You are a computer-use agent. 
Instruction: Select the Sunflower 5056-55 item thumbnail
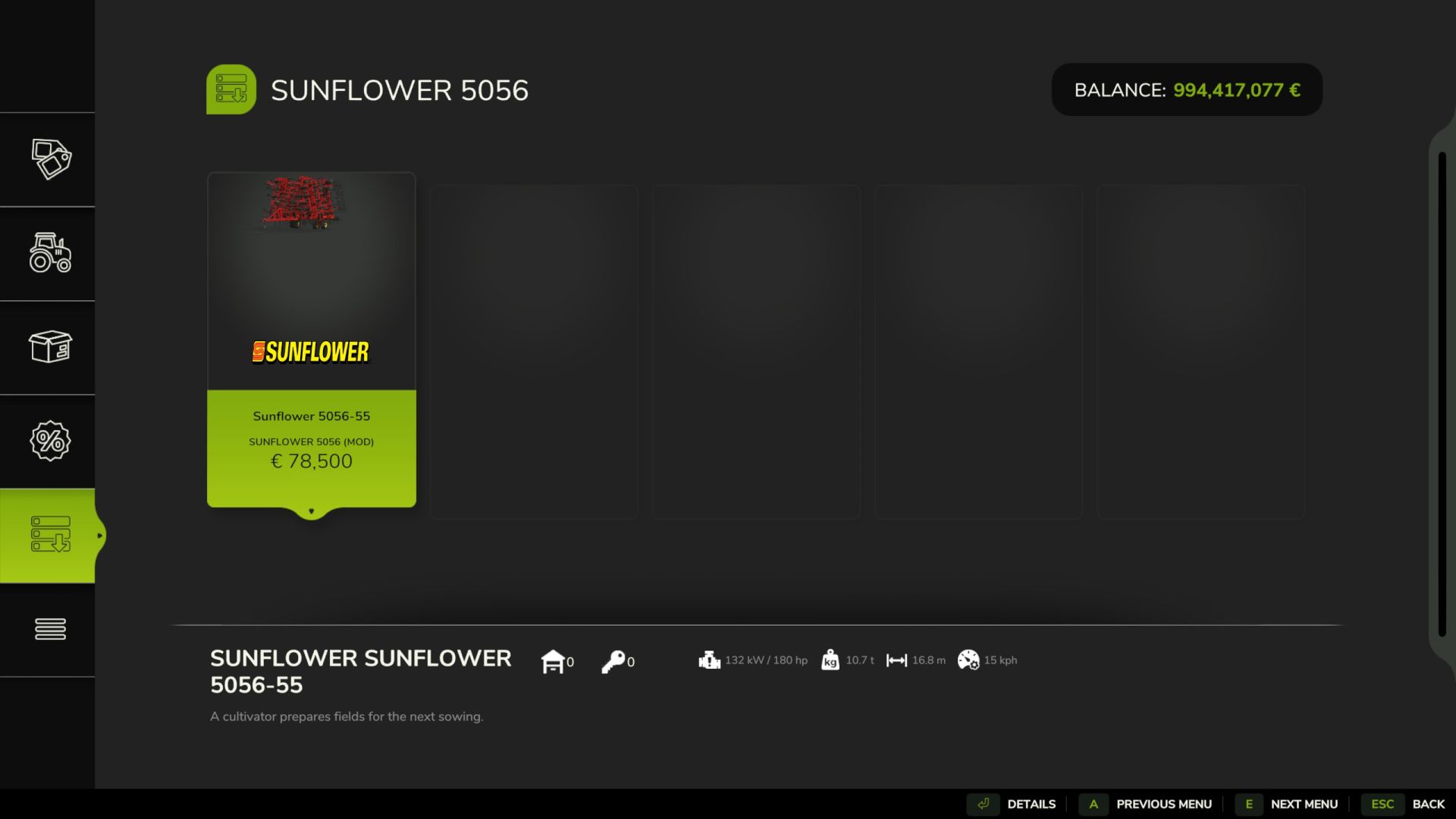pos(311,281)
